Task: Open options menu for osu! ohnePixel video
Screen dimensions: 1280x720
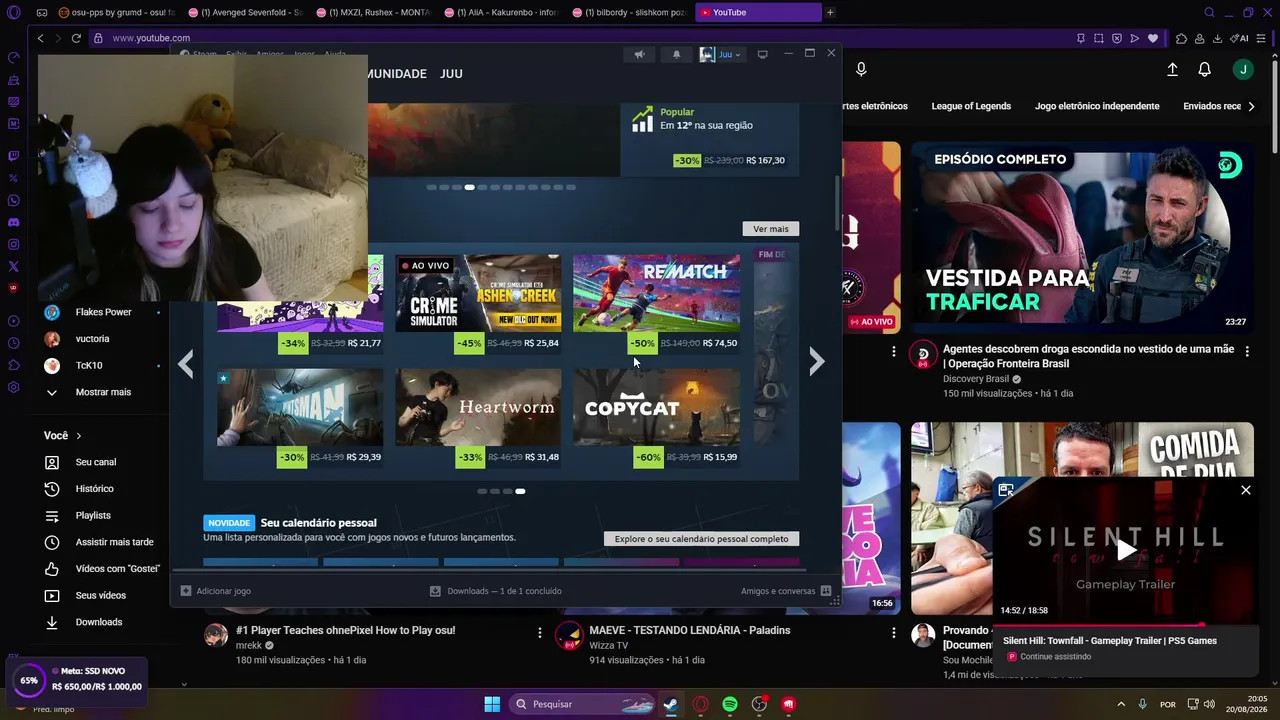Action: pos(540,632)
